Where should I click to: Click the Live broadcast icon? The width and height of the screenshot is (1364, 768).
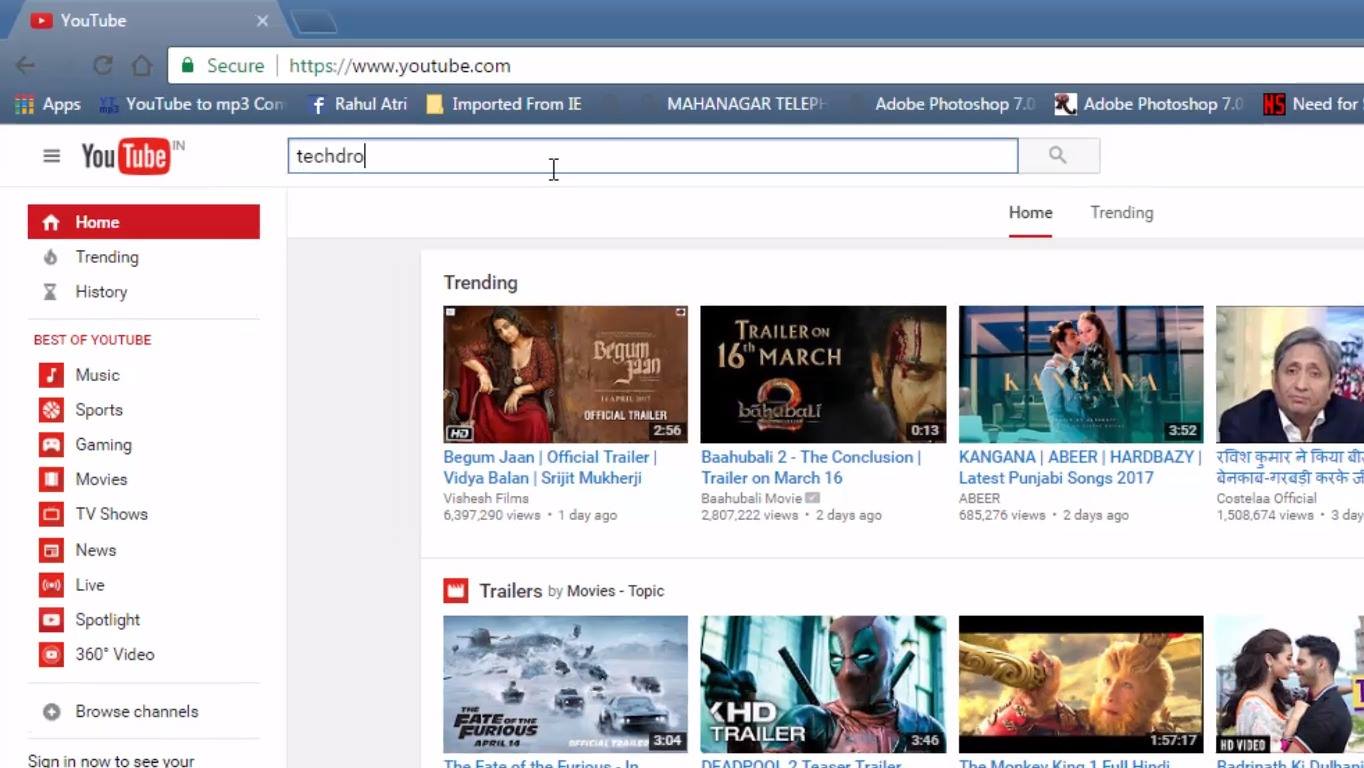click(x=51, y=585)
